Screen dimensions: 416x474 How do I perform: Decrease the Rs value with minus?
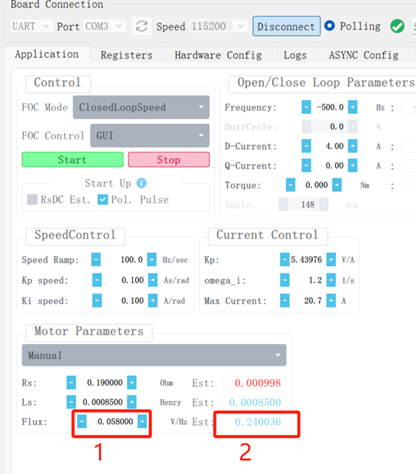71,383
